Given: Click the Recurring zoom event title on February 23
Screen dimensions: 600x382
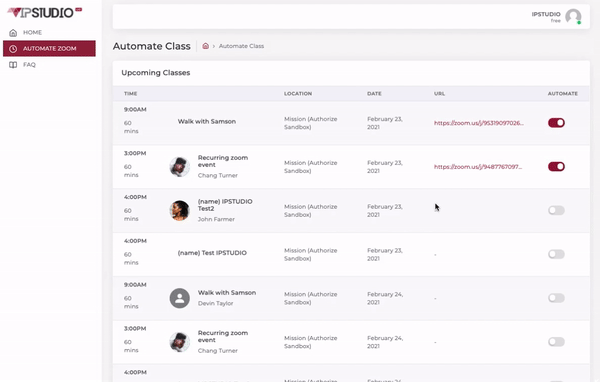Looking at the screenshot, I should point(223,161).
